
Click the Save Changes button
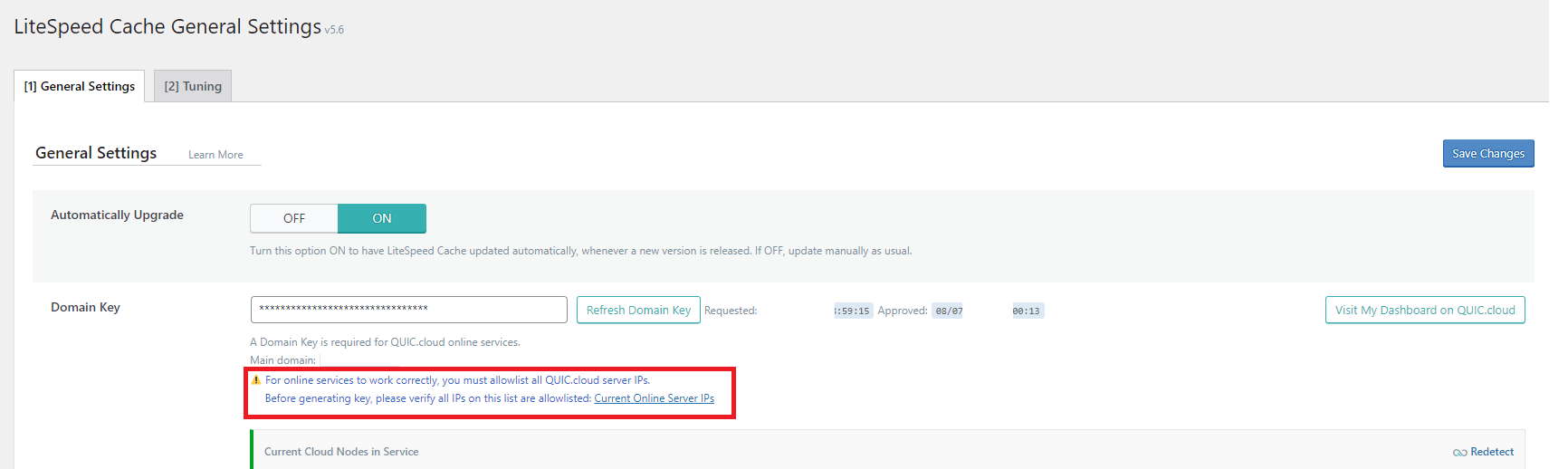[x=1488, y=153]
